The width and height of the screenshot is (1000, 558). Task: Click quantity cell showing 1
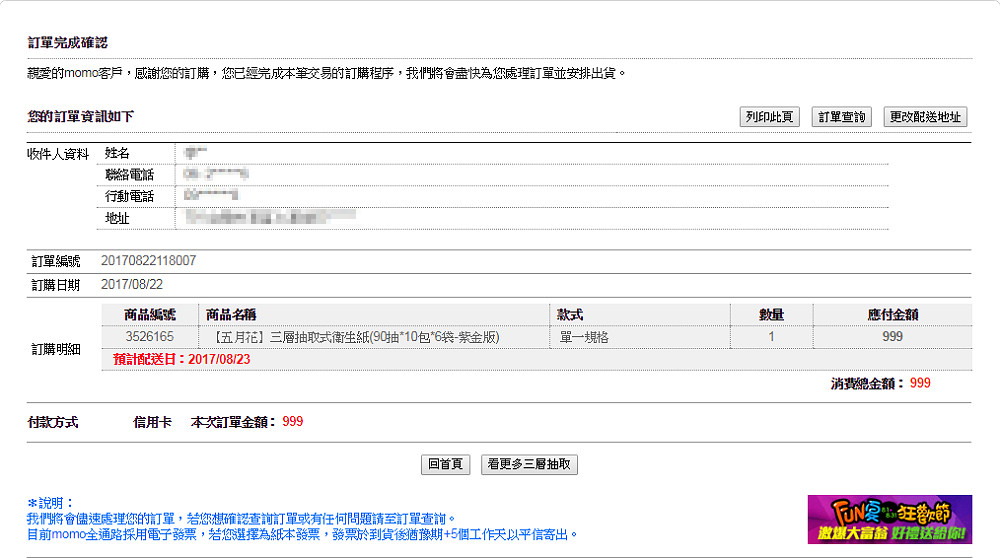click(771, 337)
